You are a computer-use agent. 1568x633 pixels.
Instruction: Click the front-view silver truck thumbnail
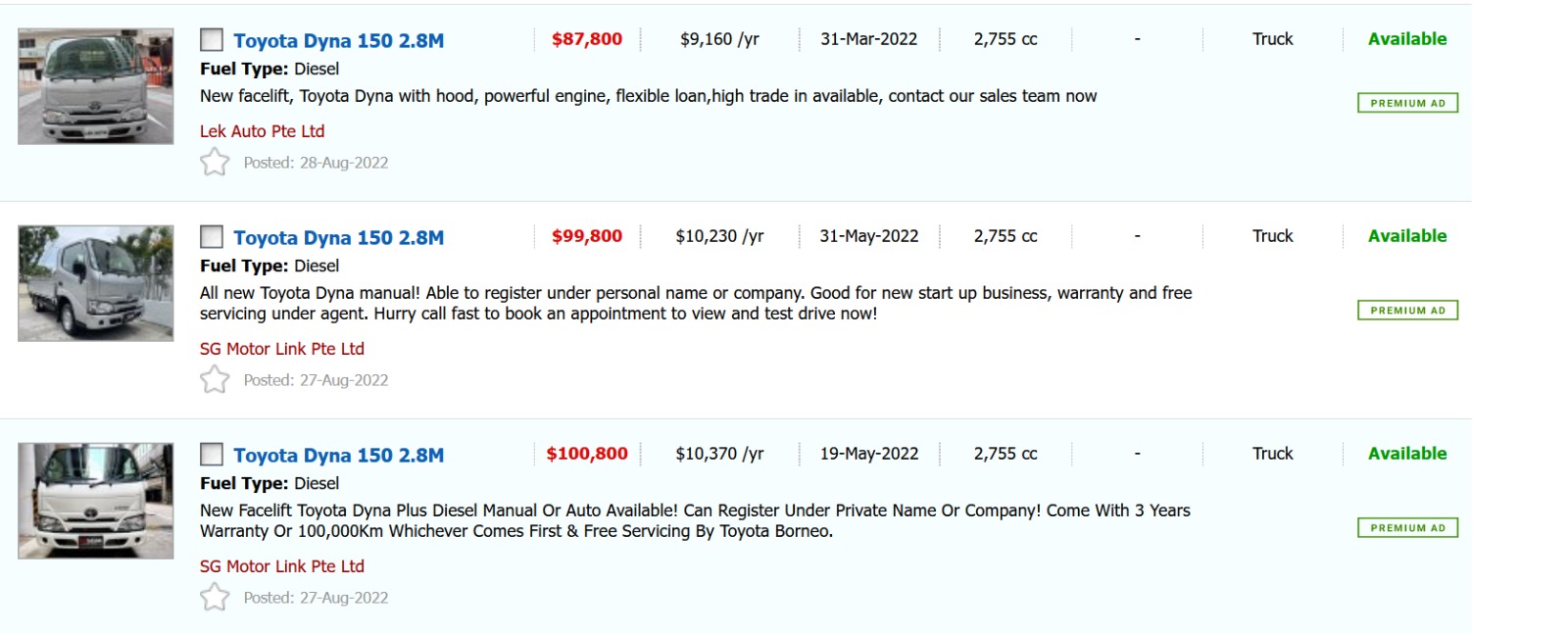[96, 86]
